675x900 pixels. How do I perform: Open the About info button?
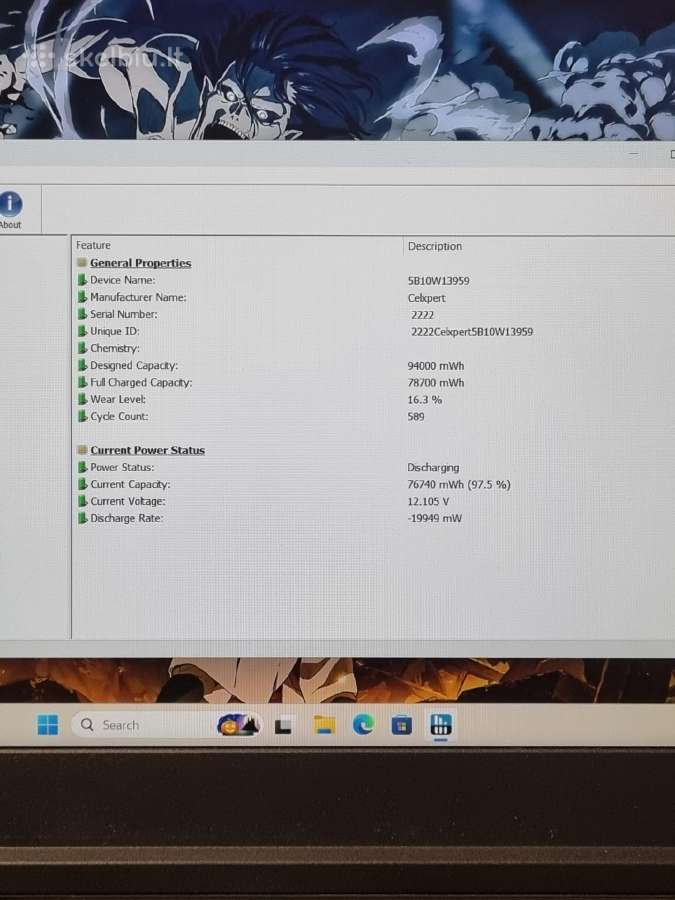tap(10, 210)
